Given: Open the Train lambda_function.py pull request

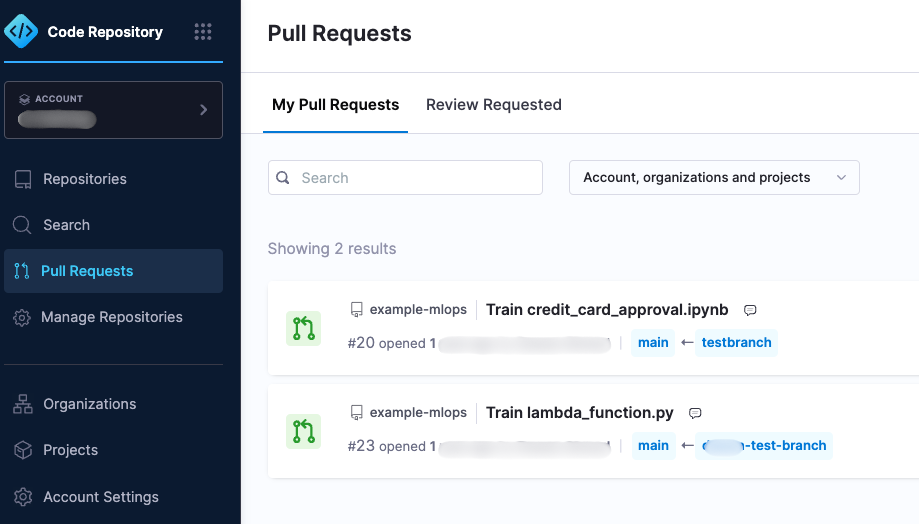Looking at the screenshot, I should tap(580, 413).
